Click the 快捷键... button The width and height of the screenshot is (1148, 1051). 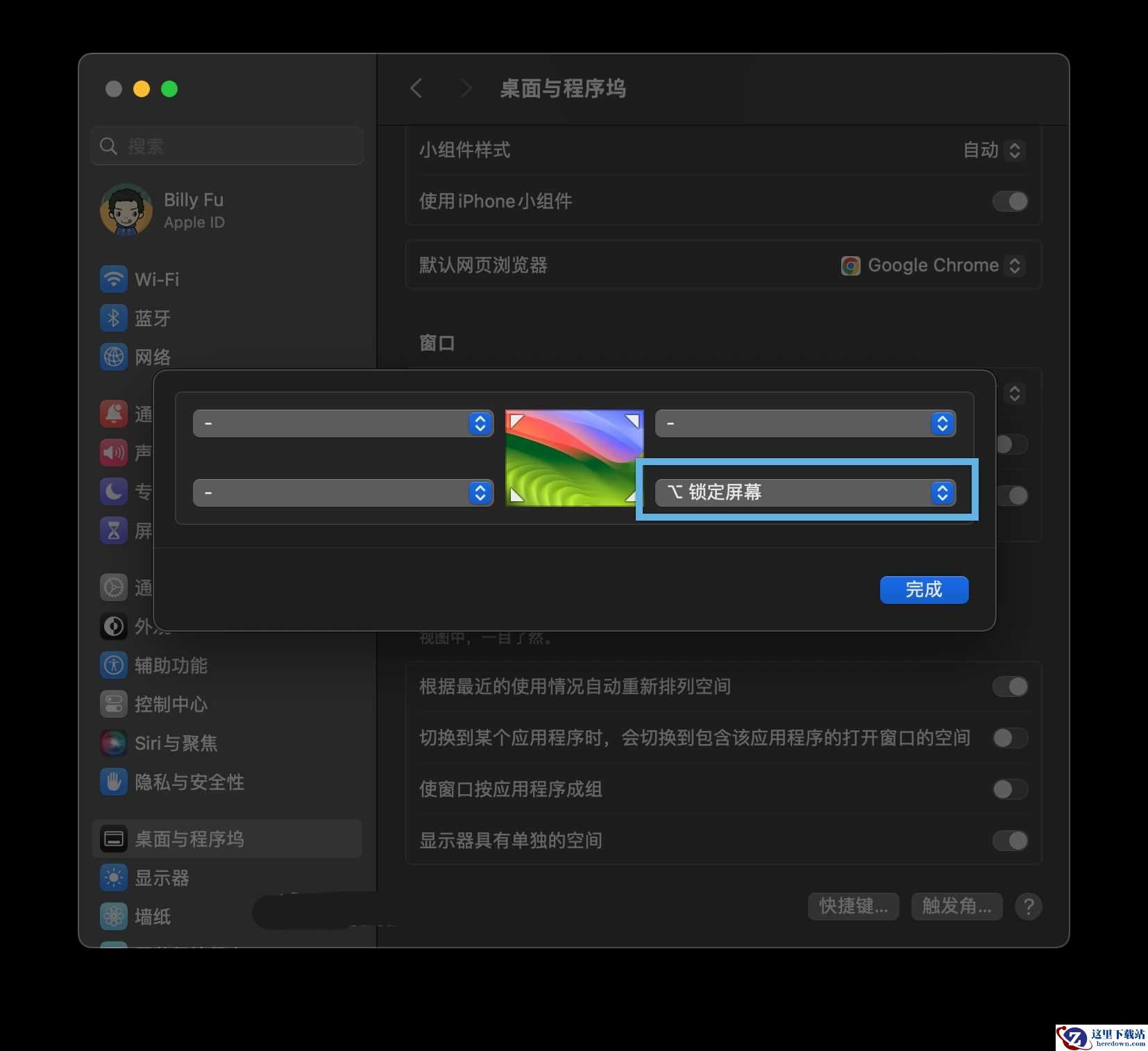854,906
